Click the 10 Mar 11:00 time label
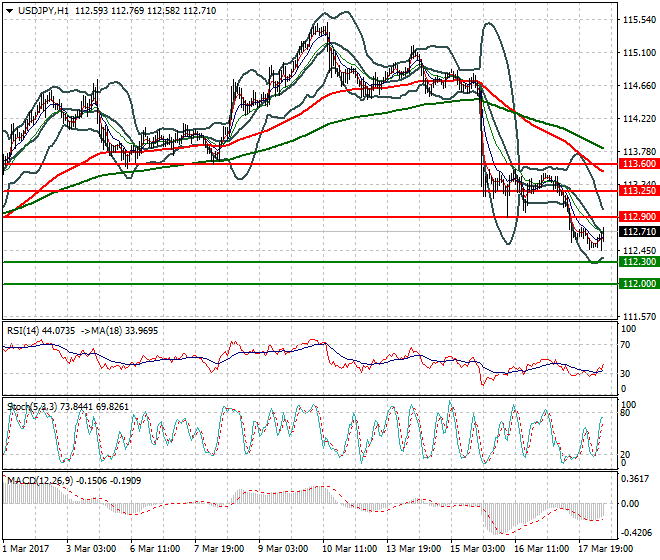The width and height of the screenshot is (660, 560). 349,549
